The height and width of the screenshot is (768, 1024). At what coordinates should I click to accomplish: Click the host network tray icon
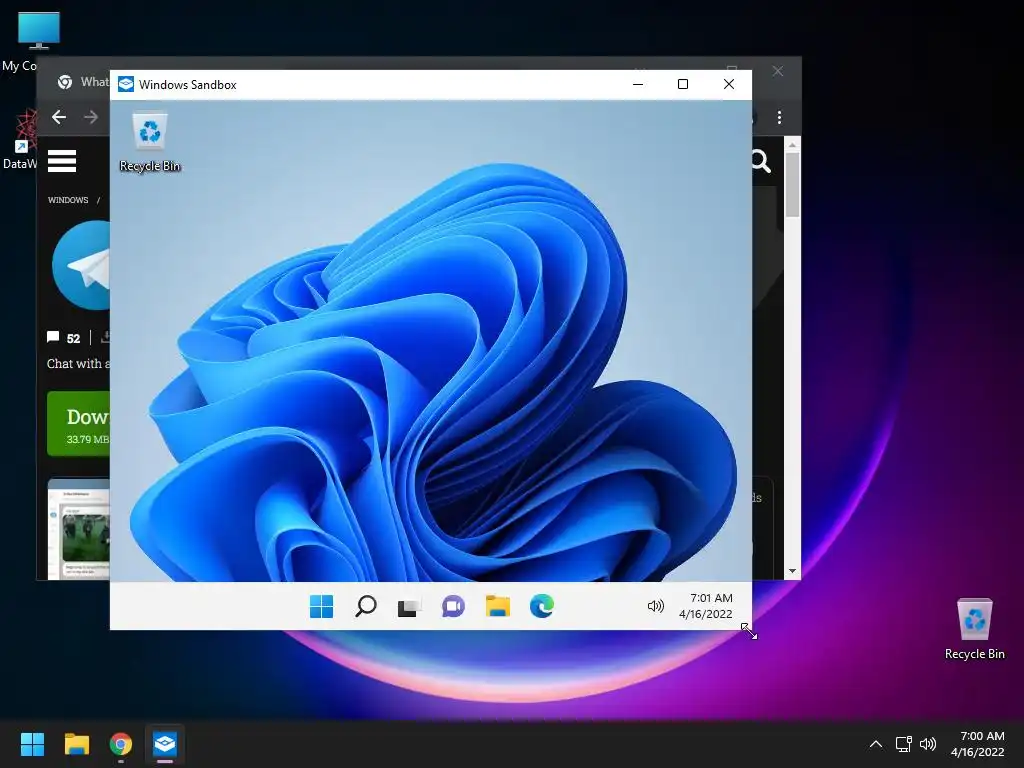(x=903, y=744)
